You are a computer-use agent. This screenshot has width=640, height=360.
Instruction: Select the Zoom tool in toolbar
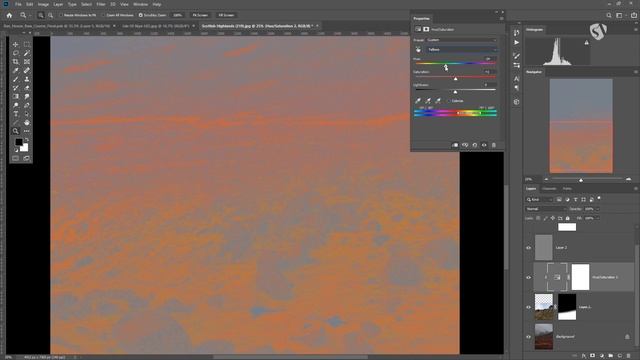[x=16, y=131]
